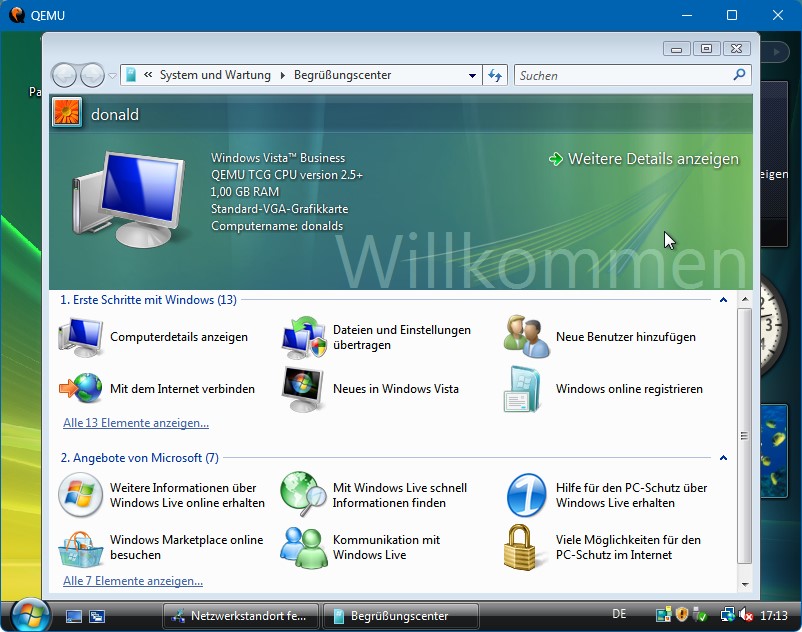
Task: Click the large computer image in banner
Action: [x=128, y=198]
